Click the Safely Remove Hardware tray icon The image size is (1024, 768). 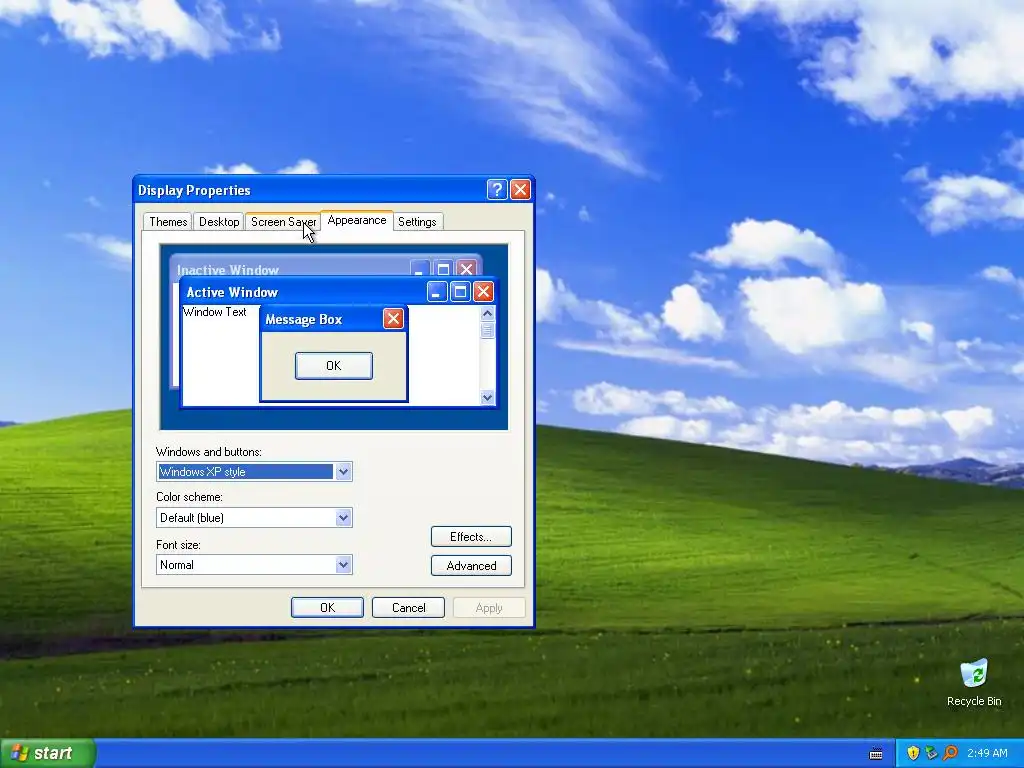[x=931, y=753]
